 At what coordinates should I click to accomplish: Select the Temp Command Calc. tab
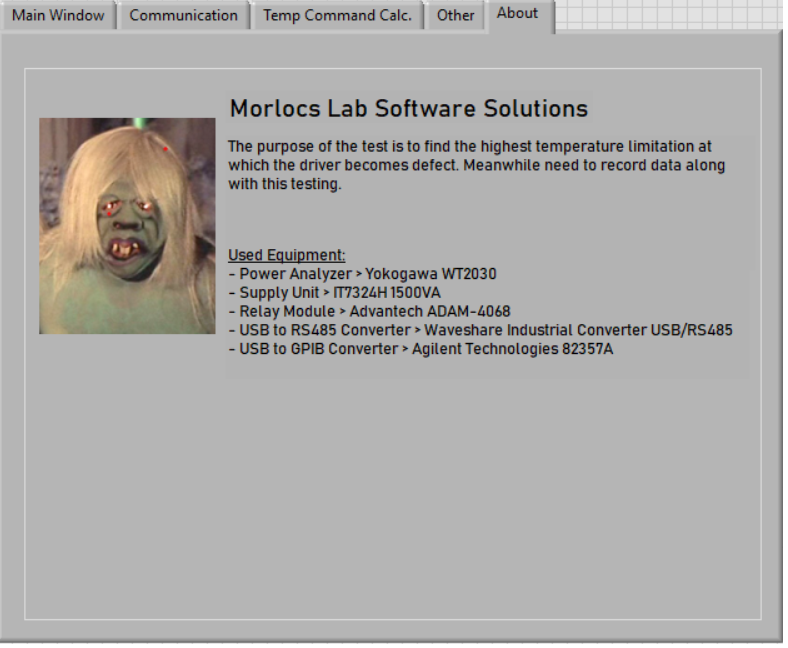point(337,16)
